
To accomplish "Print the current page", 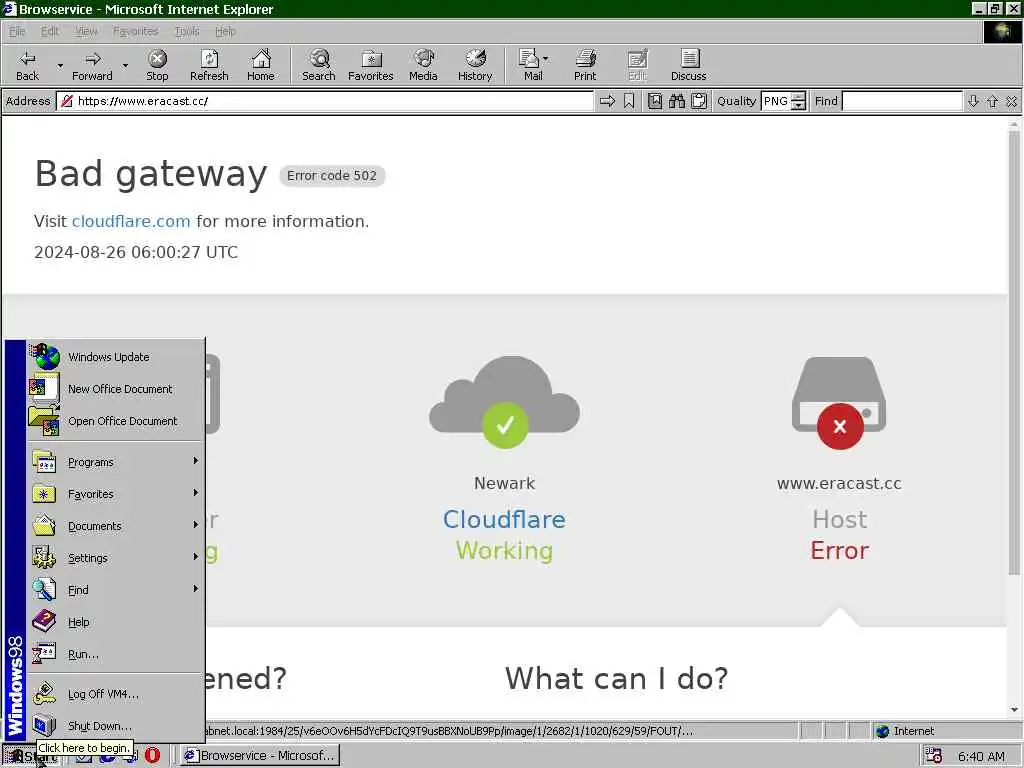I will click(x=585, y=65).
